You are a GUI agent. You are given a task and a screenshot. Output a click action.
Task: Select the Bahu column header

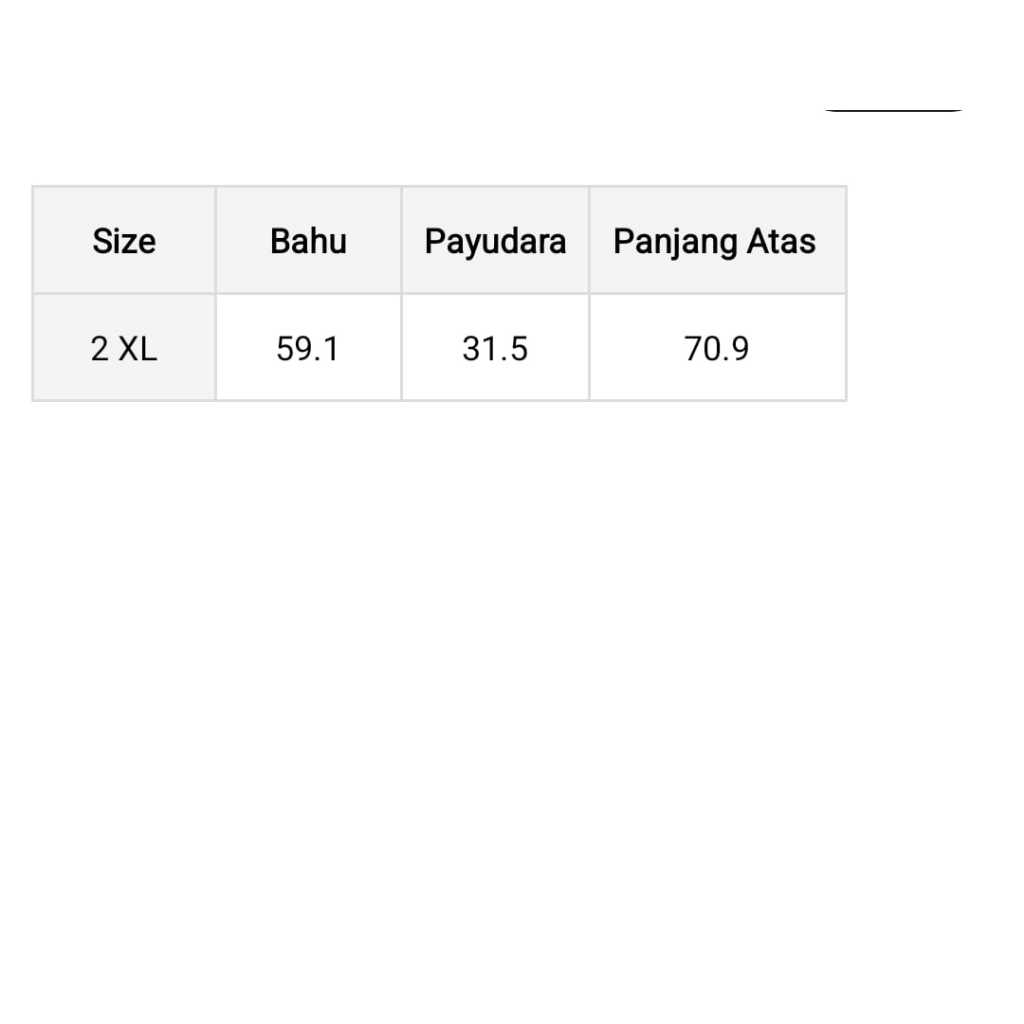pos(308,241)
